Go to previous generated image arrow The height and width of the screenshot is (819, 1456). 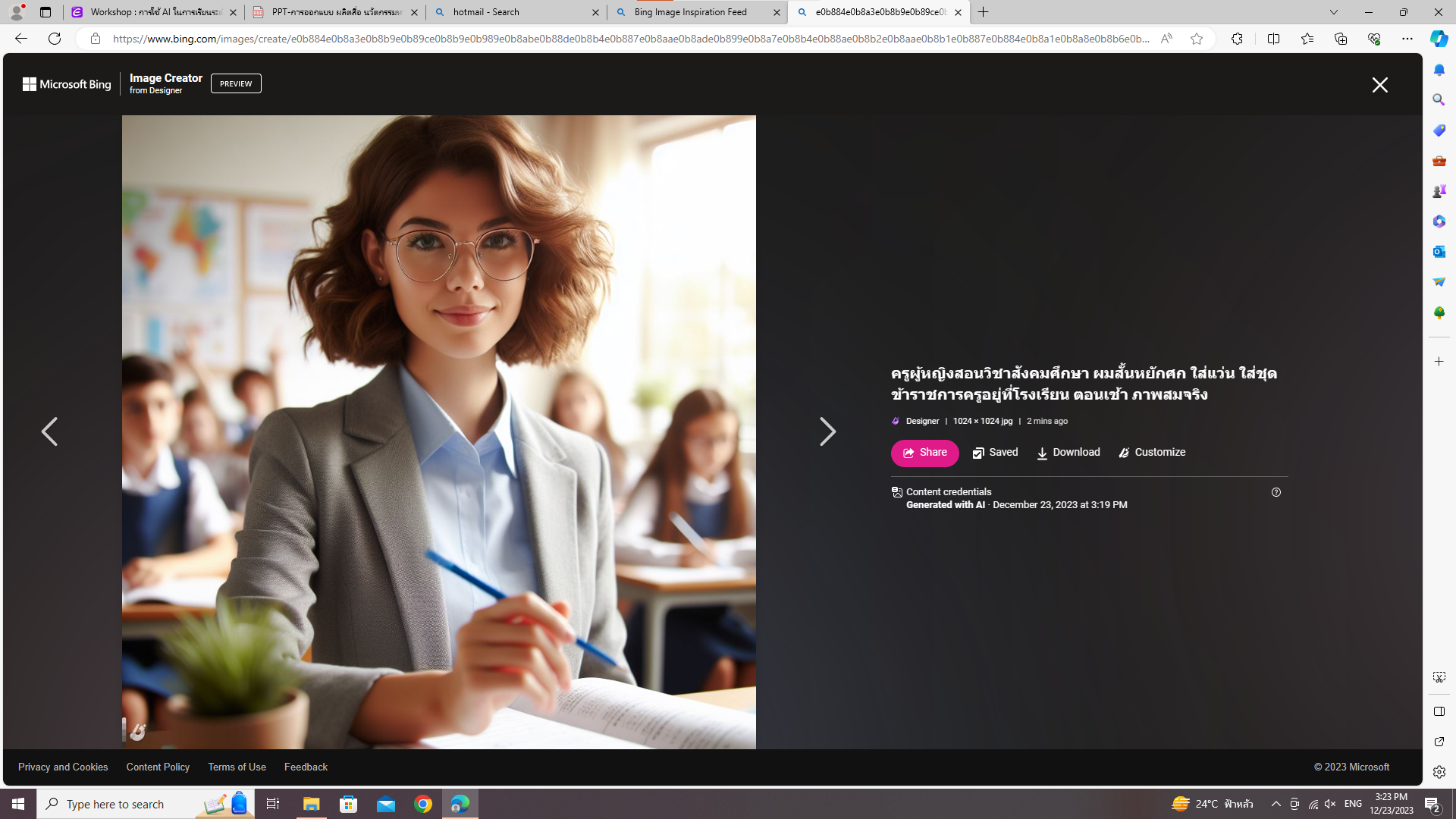coord(49,431)
